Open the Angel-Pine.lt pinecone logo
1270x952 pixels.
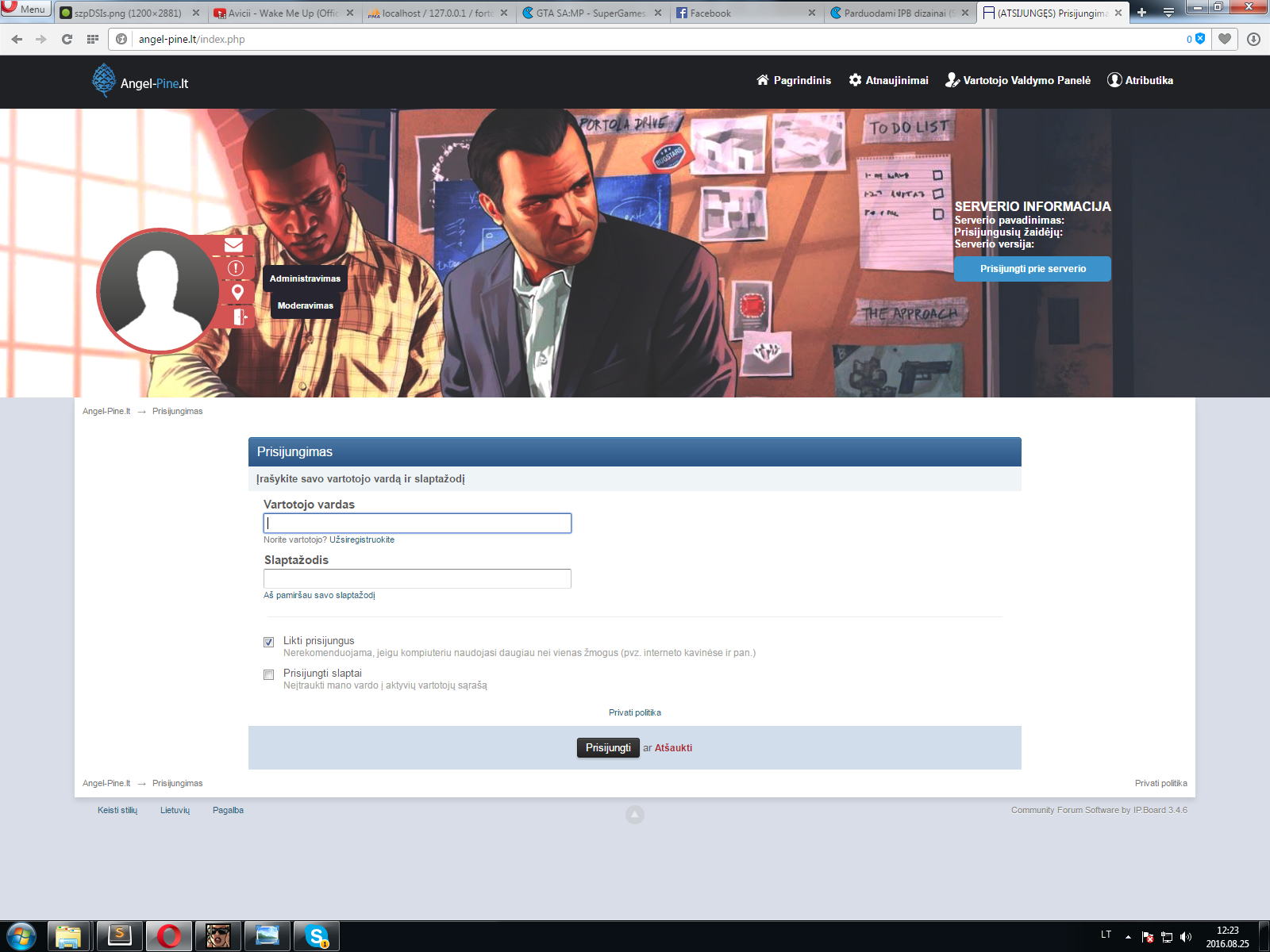tap(140, 81)
